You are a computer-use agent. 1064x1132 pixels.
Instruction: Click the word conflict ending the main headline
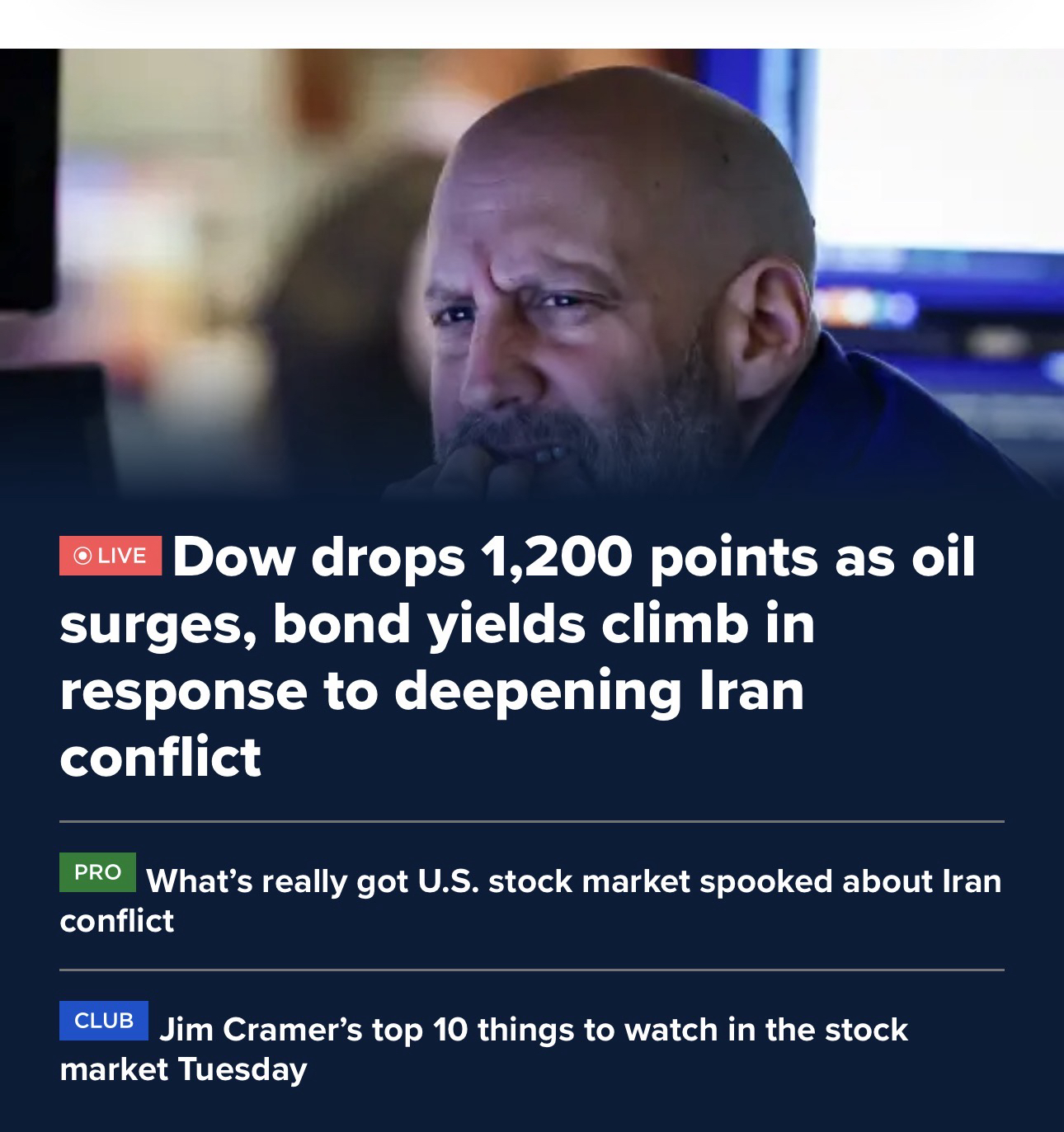[161, 757]
